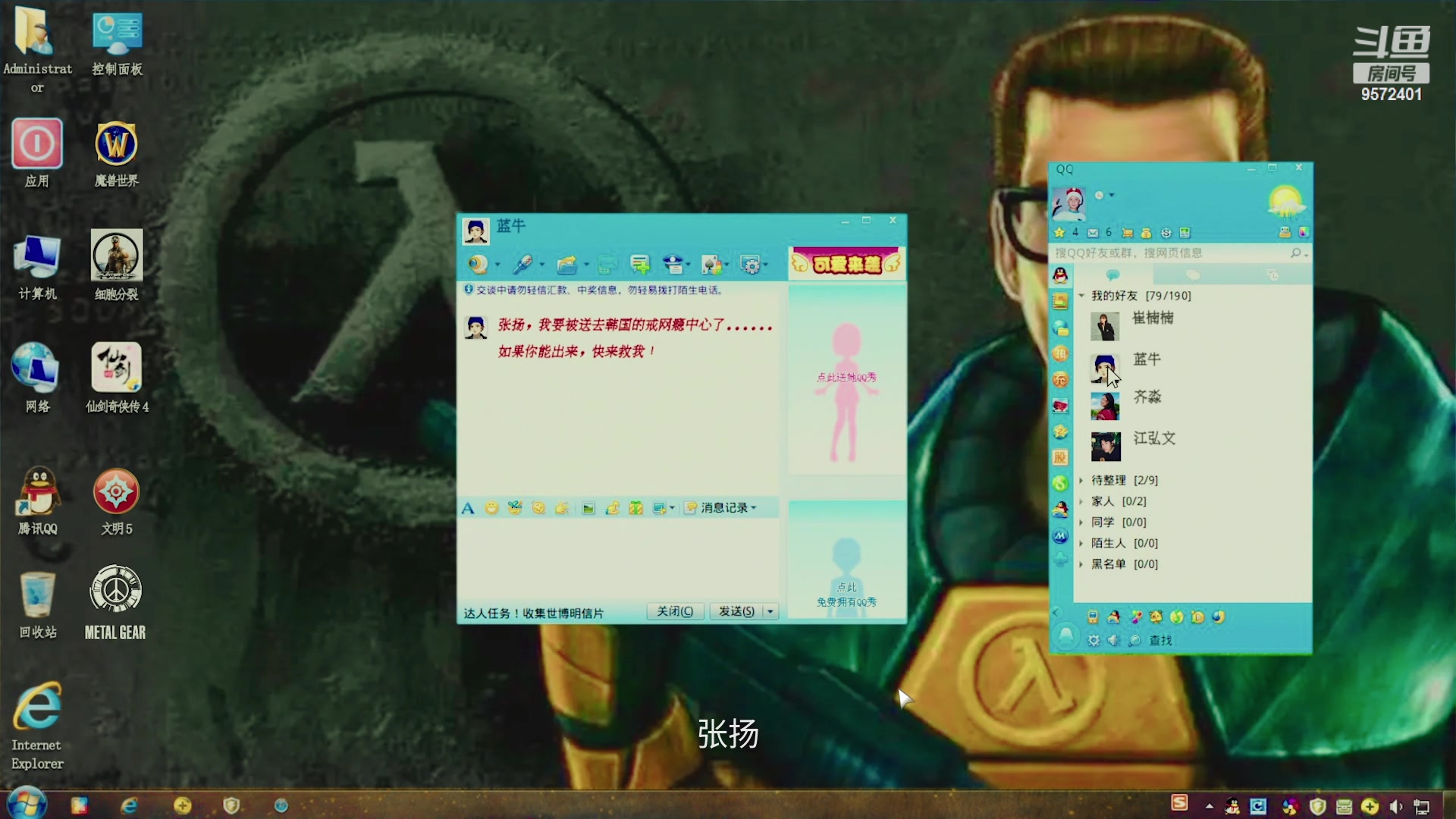Open the 拍 auction icon in sidebar
The image size is (1456, 819).
coord(1060,353)
